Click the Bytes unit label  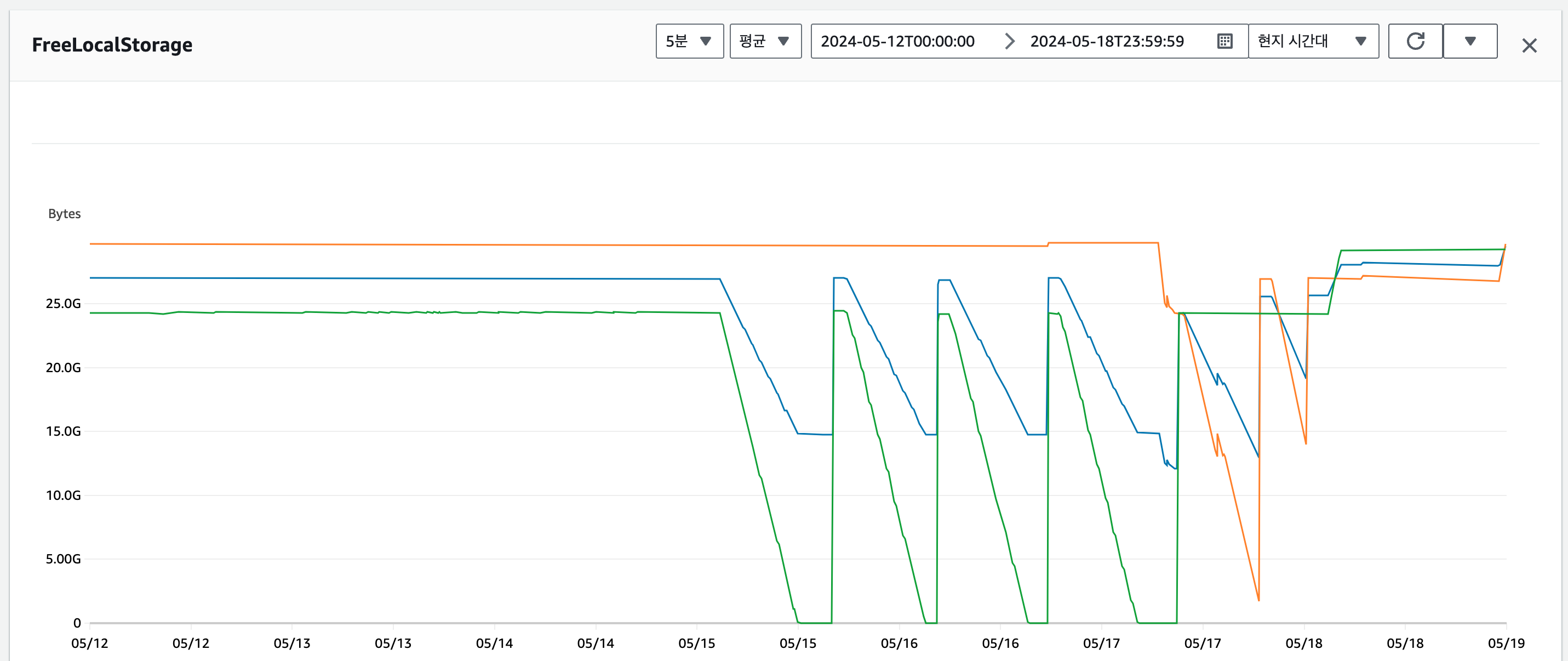(65, 214)
